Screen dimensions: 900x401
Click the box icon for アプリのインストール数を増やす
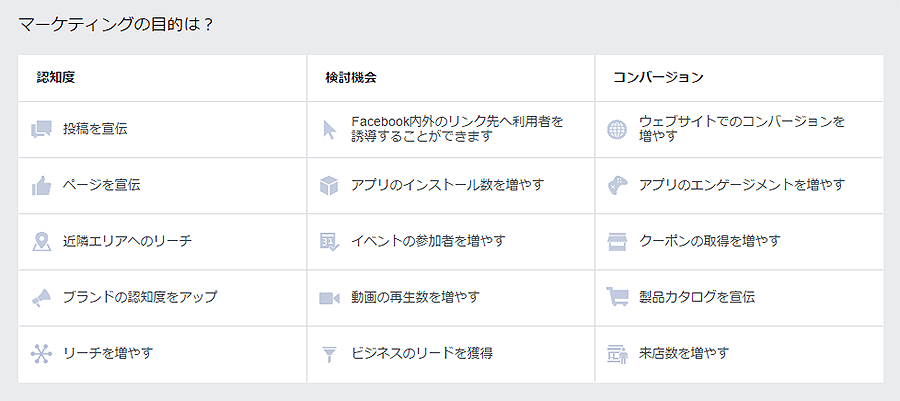click(329, 186)
